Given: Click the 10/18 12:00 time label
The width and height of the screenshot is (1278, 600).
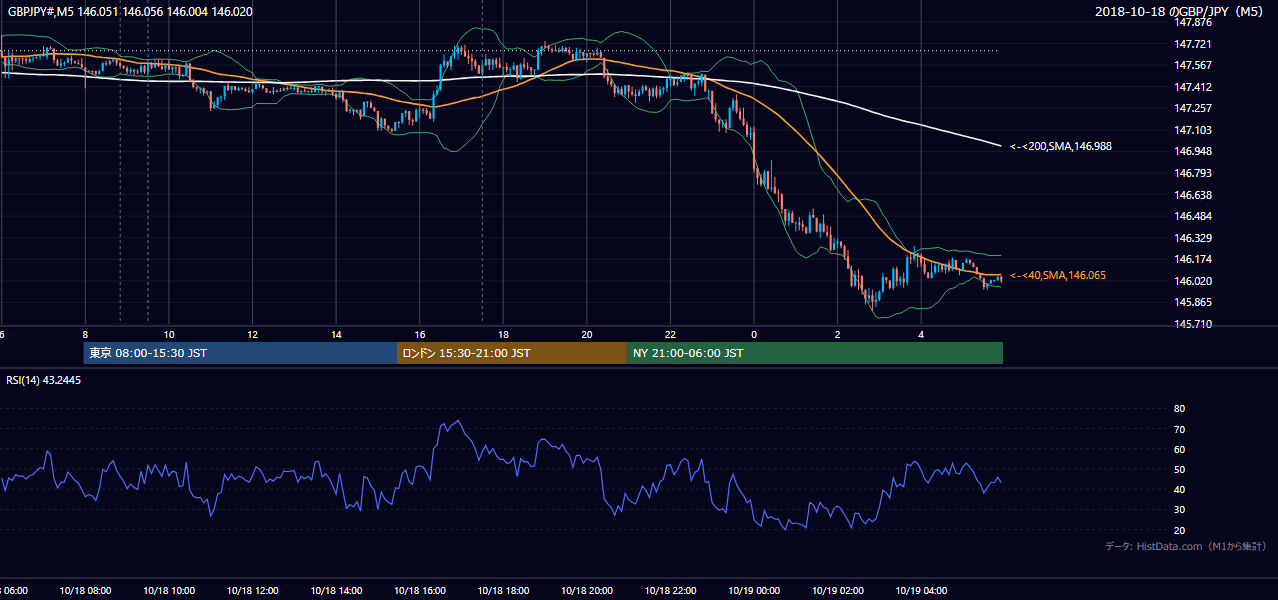Looking at the screenshot, I should [x=252, y=590].
